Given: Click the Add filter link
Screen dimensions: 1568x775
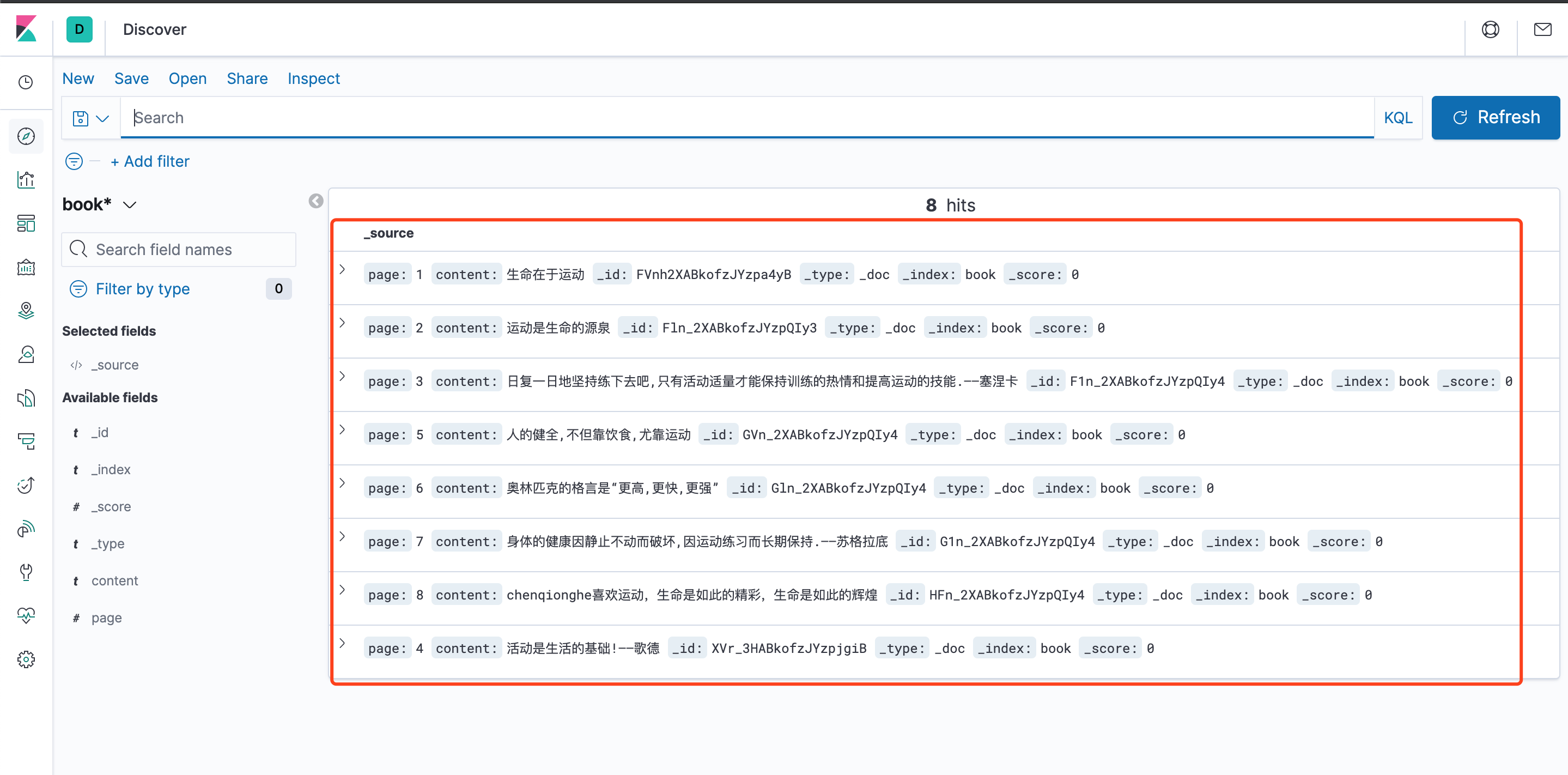Looking at the screenshot, I should pos(150,161).
